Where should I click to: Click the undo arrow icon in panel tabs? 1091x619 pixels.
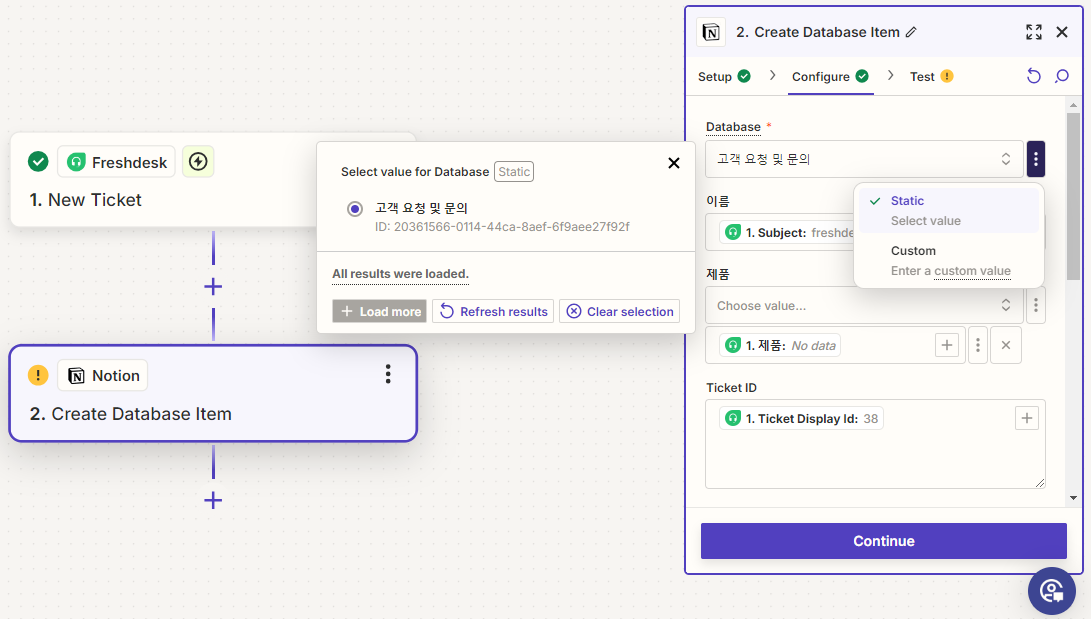[x=1034, y=76]
